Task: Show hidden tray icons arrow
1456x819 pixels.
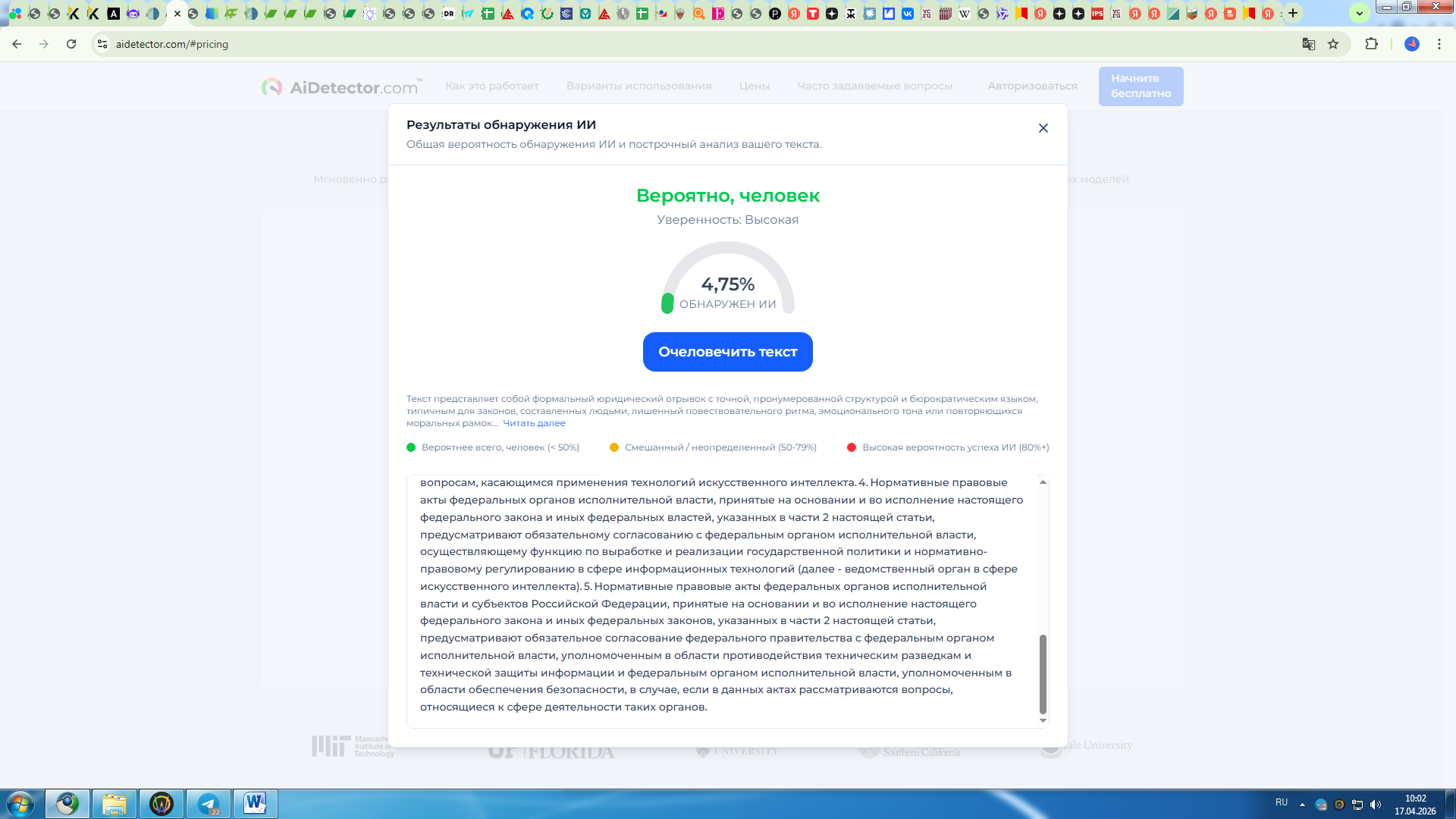Action: click(x=1302, y=805)
